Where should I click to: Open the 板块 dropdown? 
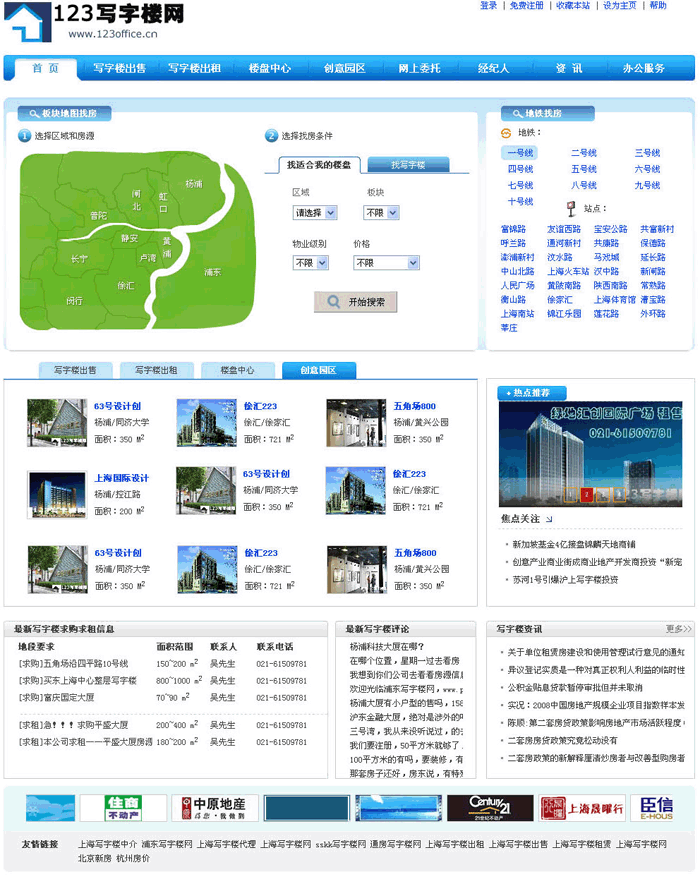click(381, 213)
